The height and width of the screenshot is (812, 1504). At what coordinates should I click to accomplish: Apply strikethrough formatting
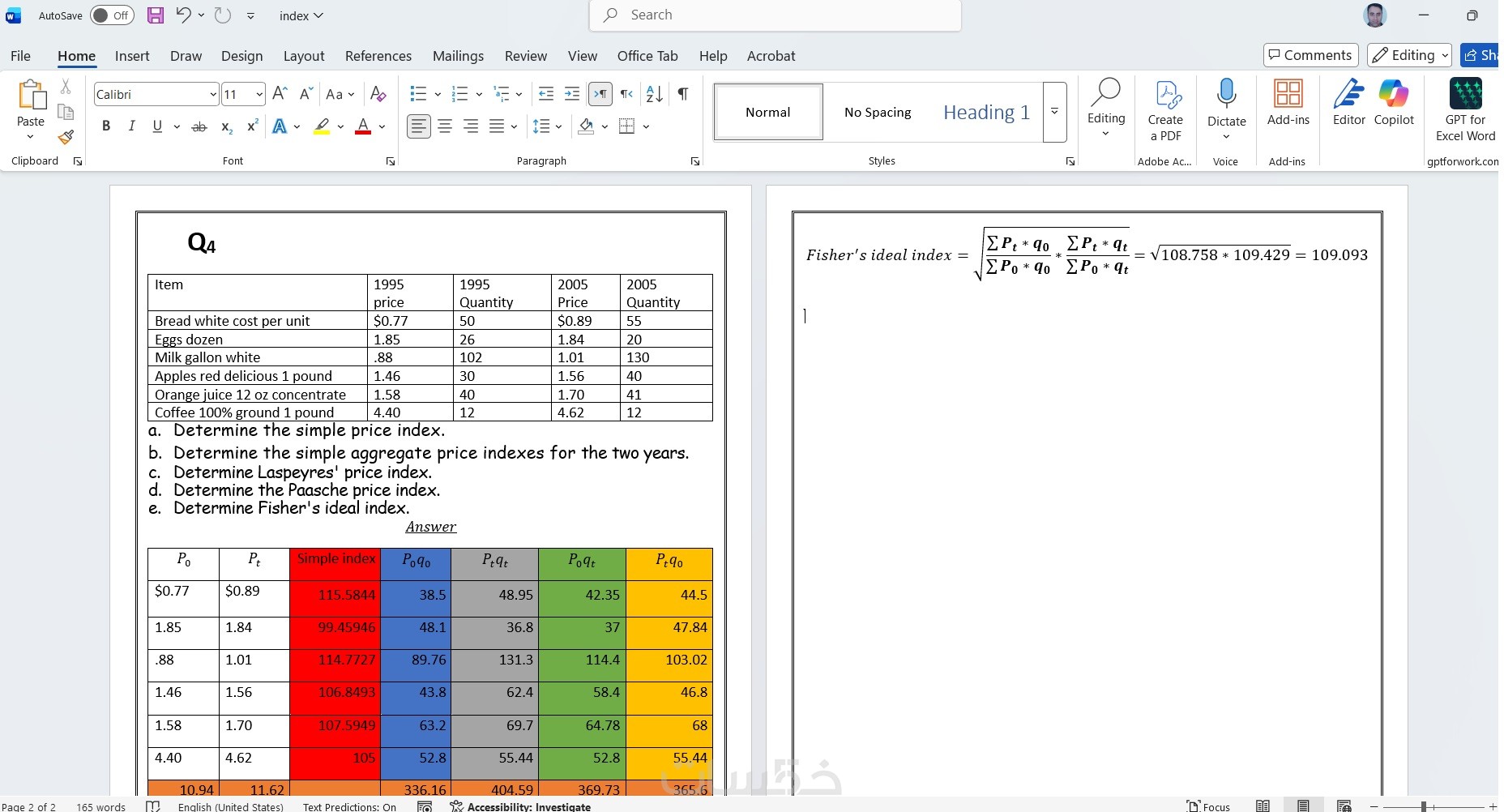click(199, 126)
